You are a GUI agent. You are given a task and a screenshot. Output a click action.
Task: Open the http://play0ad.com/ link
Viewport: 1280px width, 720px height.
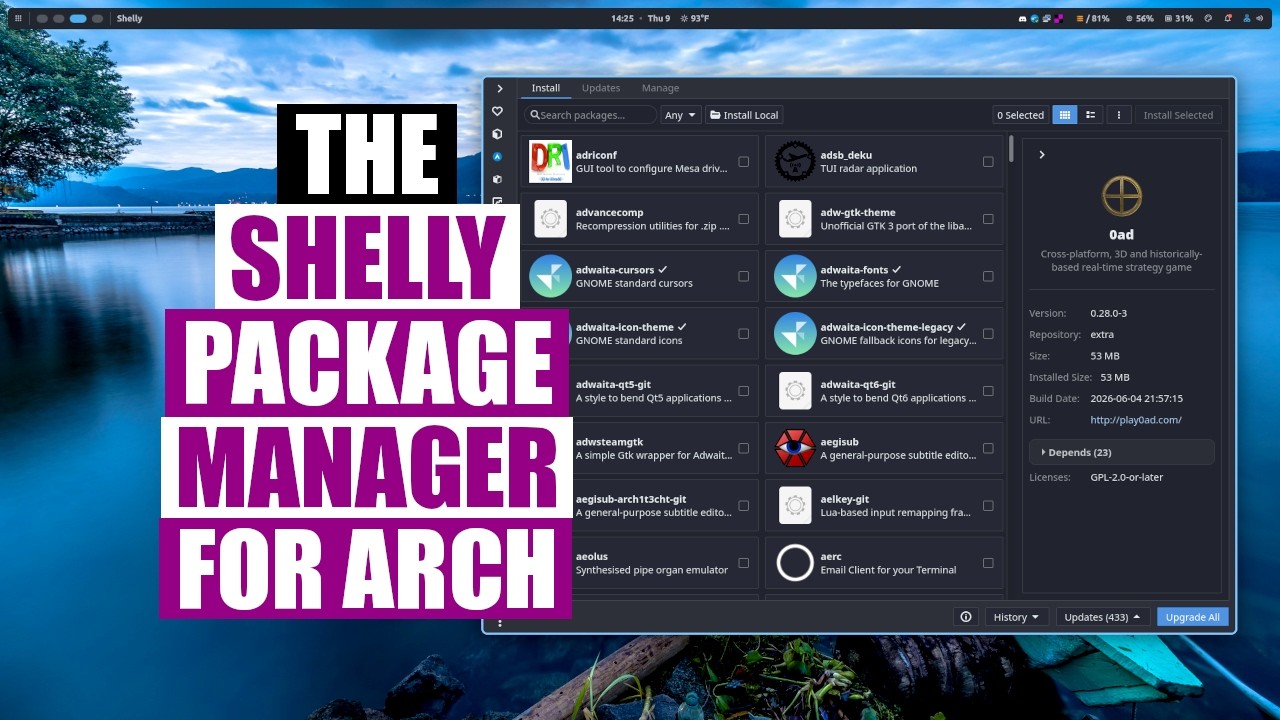[x=1136, y=420]
